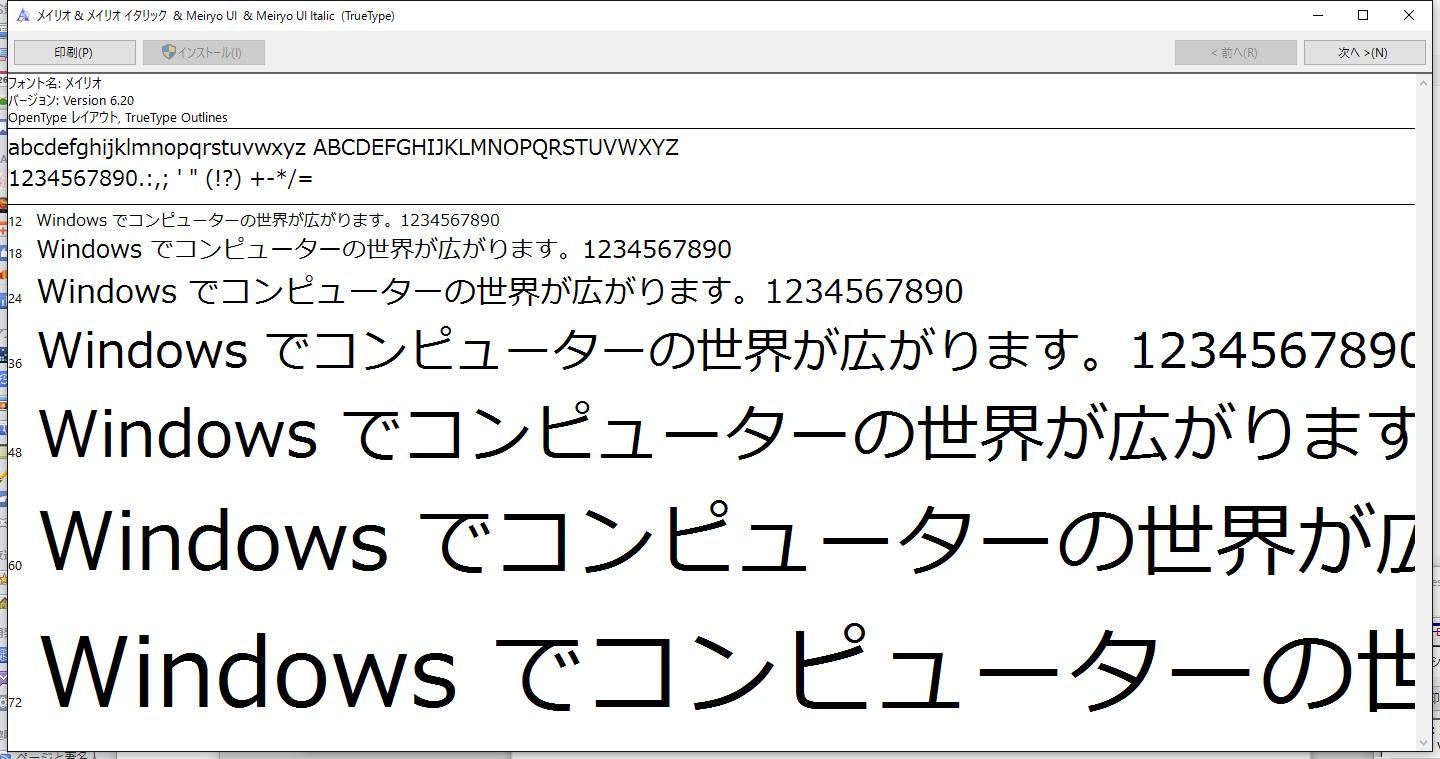Click the digits and symbols sample line

(160, 179)
